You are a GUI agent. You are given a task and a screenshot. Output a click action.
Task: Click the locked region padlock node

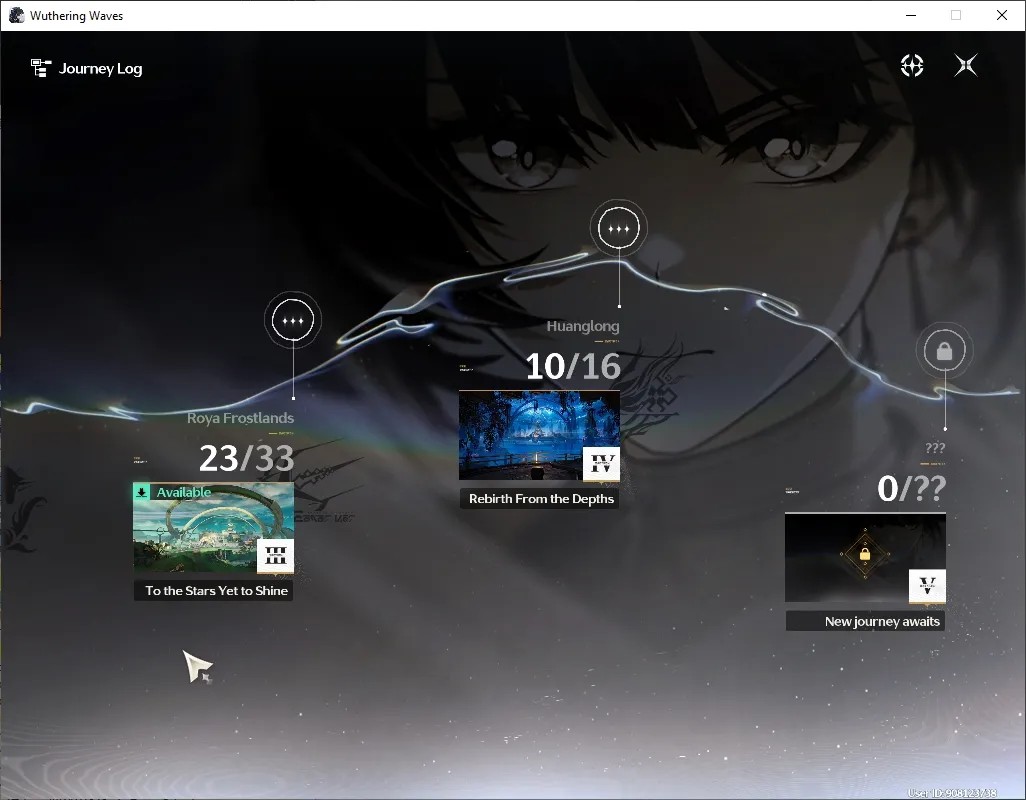[x=944, y=351]
